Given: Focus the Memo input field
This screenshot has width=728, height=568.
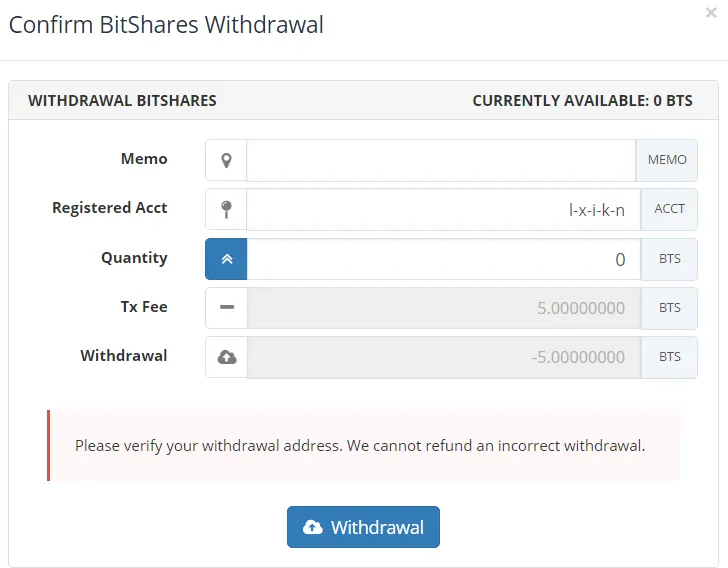Looking at the screenshot, I should pyautogui.click(x=441, y=160).
